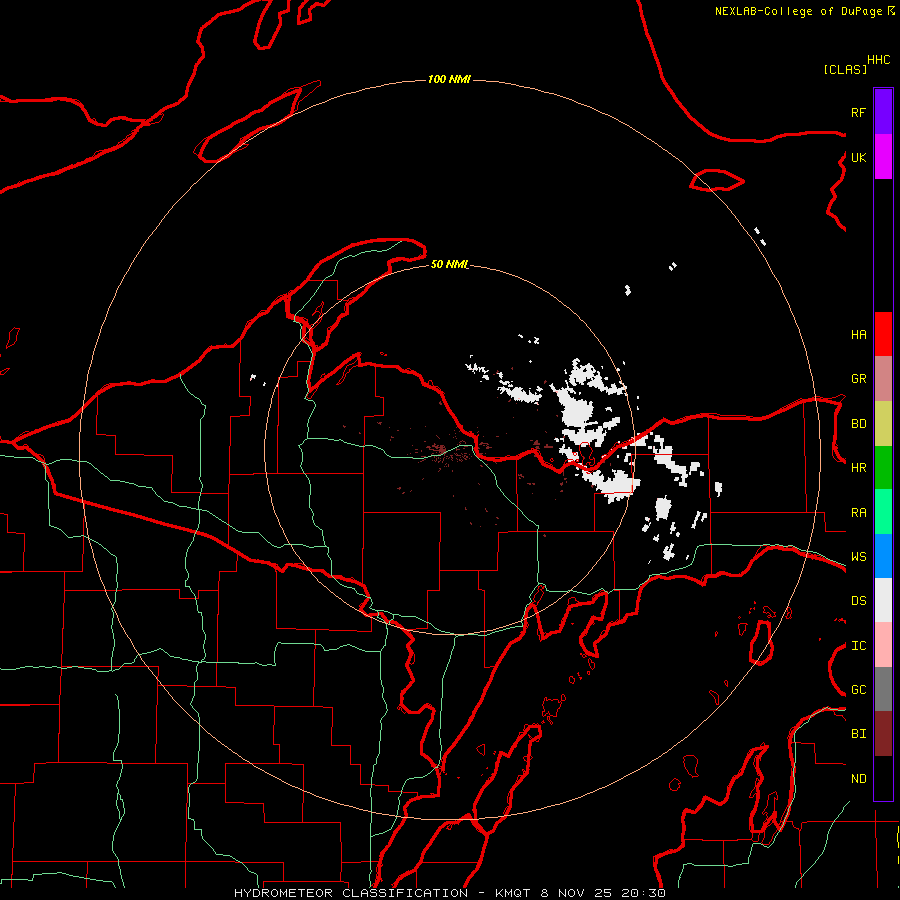Click the DS white legend swatch
The height and width of the screenshot is (900, 900).
point(883,600)
